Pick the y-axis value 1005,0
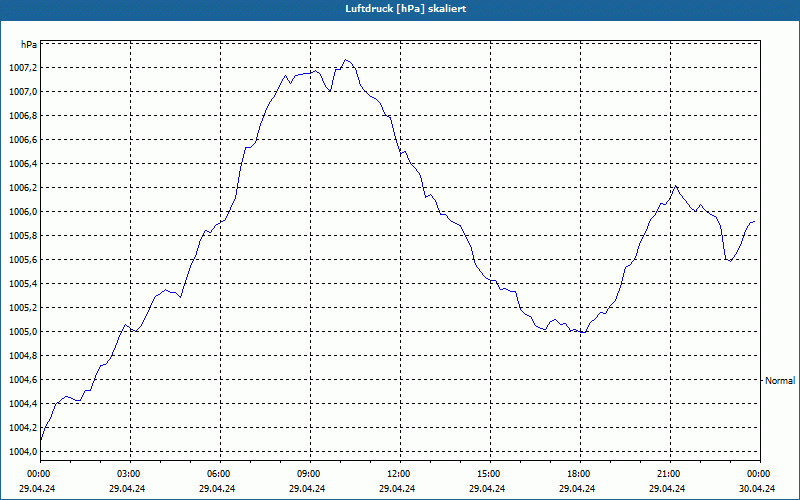Screen dimensions: 800x500 (23, 332)
